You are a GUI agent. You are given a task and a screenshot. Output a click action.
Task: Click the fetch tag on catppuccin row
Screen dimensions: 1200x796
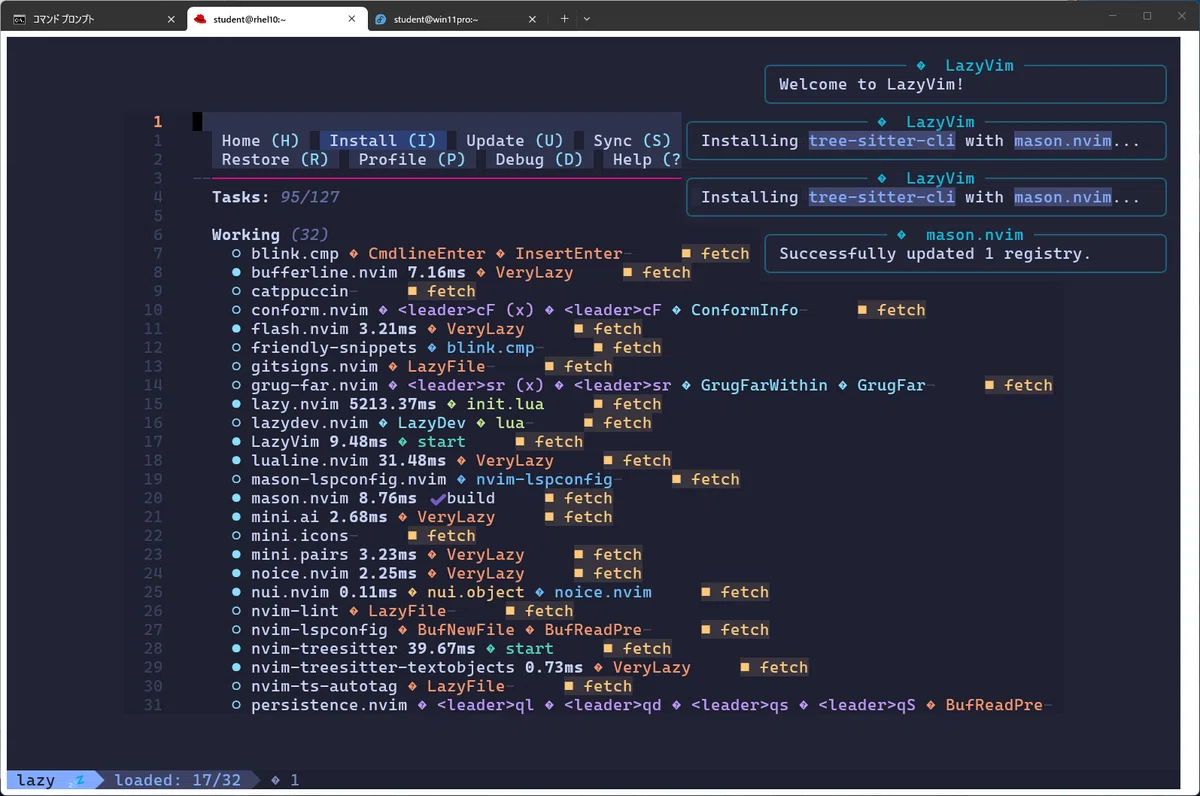(x=441, y=291)
